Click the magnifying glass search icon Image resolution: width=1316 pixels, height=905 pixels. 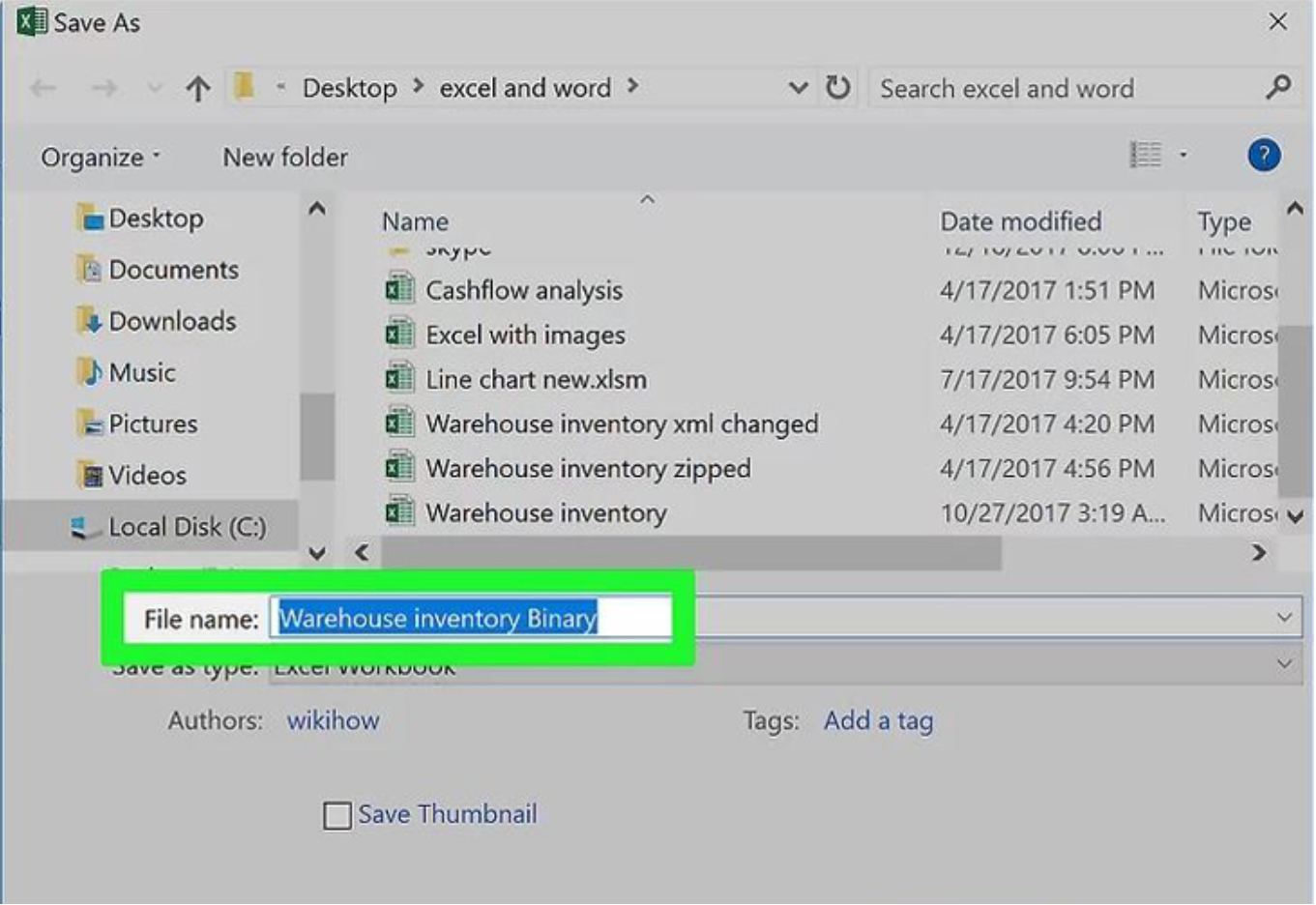pos(1278,88)
